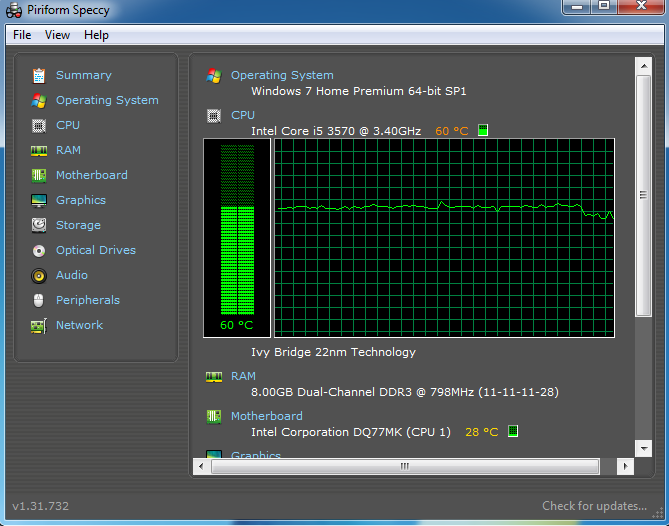The image size is (669, 526).
Task: Click the Optical Drives disc icon
Action: pos(39,251)
